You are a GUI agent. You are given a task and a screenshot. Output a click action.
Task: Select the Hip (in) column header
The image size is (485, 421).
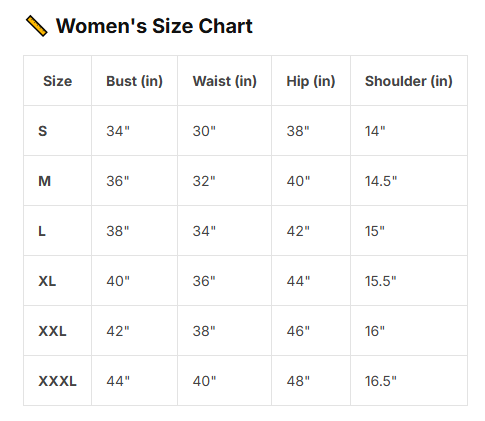tap(311, 81)
